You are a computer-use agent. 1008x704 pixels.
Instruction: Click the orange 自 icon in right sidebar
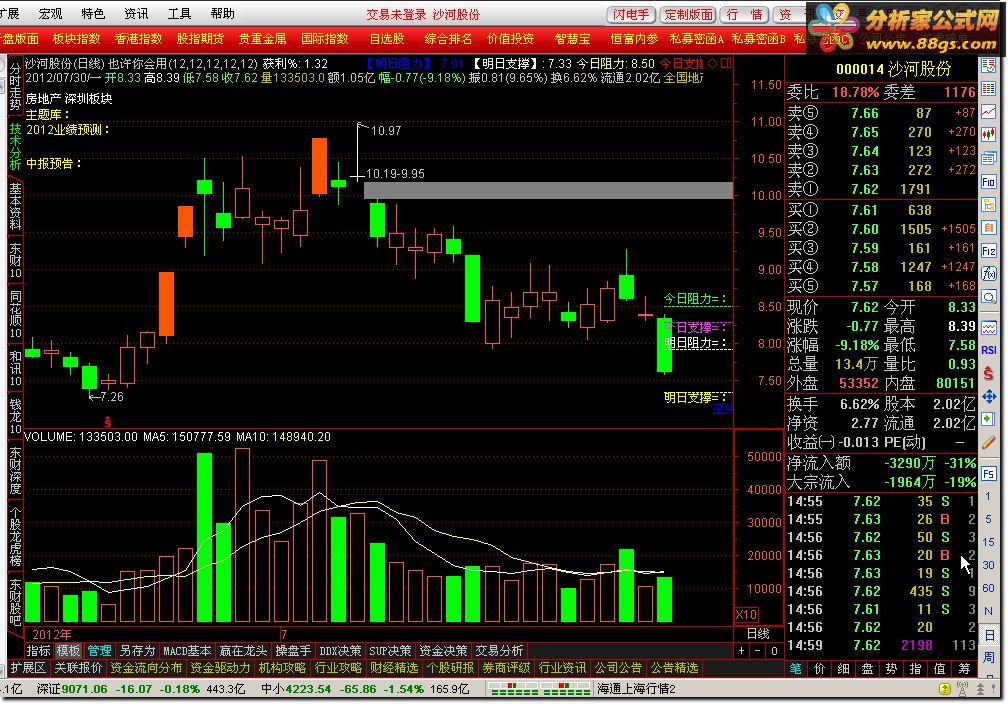point(989,228)
